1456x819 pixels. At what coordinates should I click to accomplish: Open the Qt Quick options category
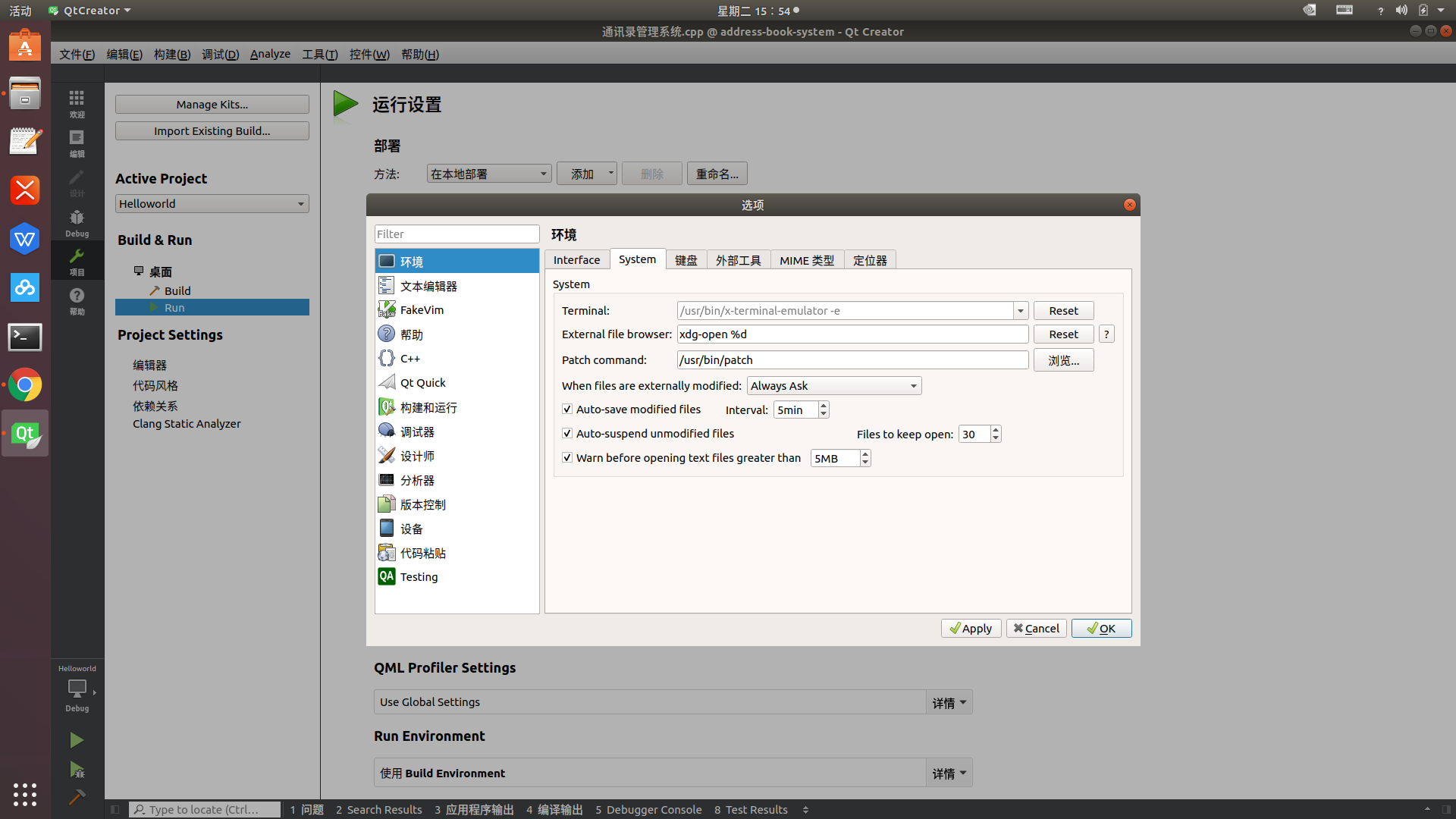point(422,383)
